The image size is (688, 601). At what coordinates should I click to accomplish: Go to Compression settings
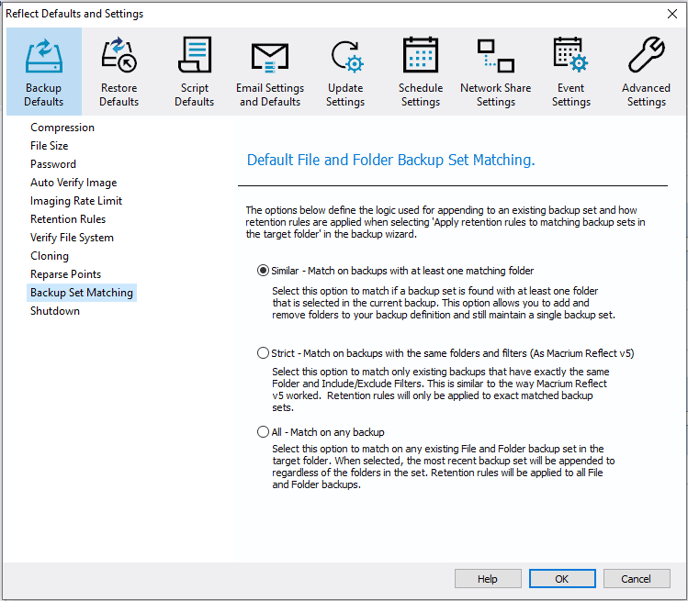tap(62, 128)
